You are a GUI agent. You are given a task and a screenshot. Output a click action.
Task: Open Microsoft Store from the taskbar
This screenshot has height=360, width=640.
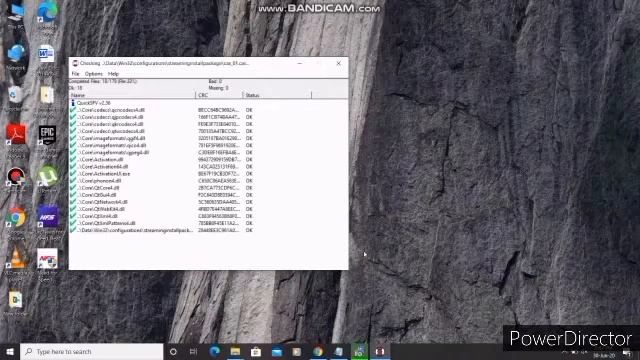click(x=256, y=351)
